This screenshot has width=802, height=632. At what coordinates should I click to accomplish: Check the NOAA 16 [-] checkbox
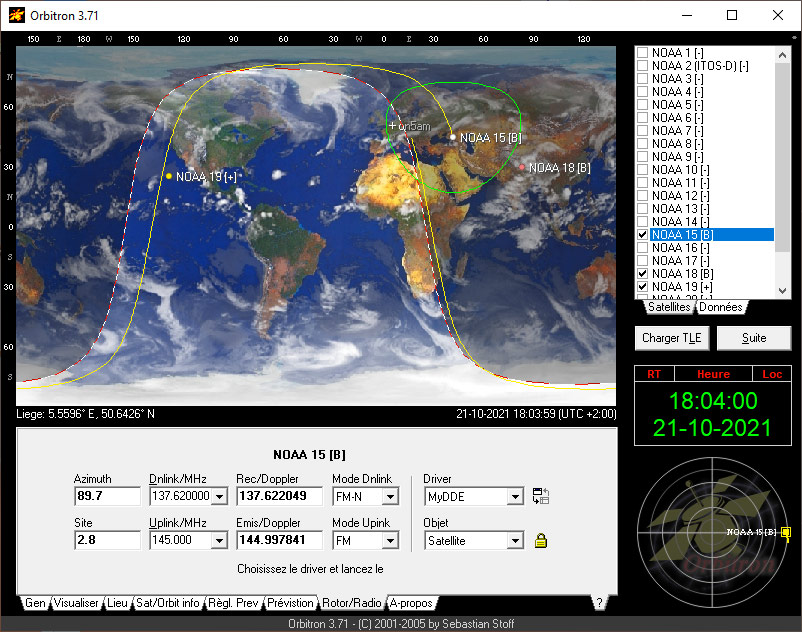643,247
